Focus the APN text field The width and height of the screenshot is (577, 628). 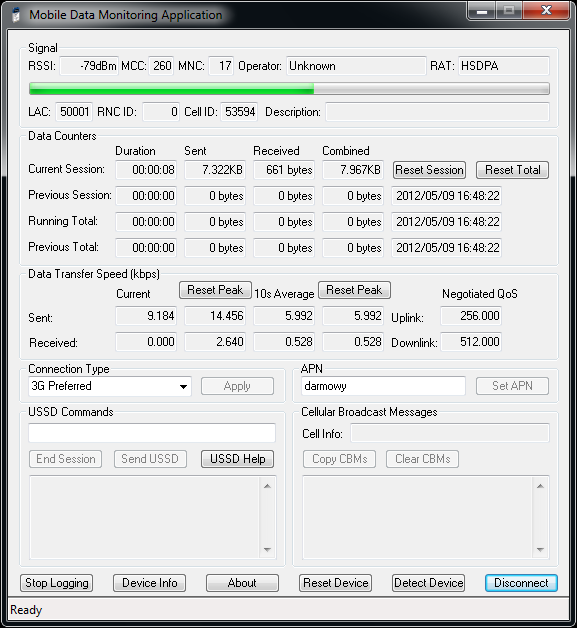383,386
